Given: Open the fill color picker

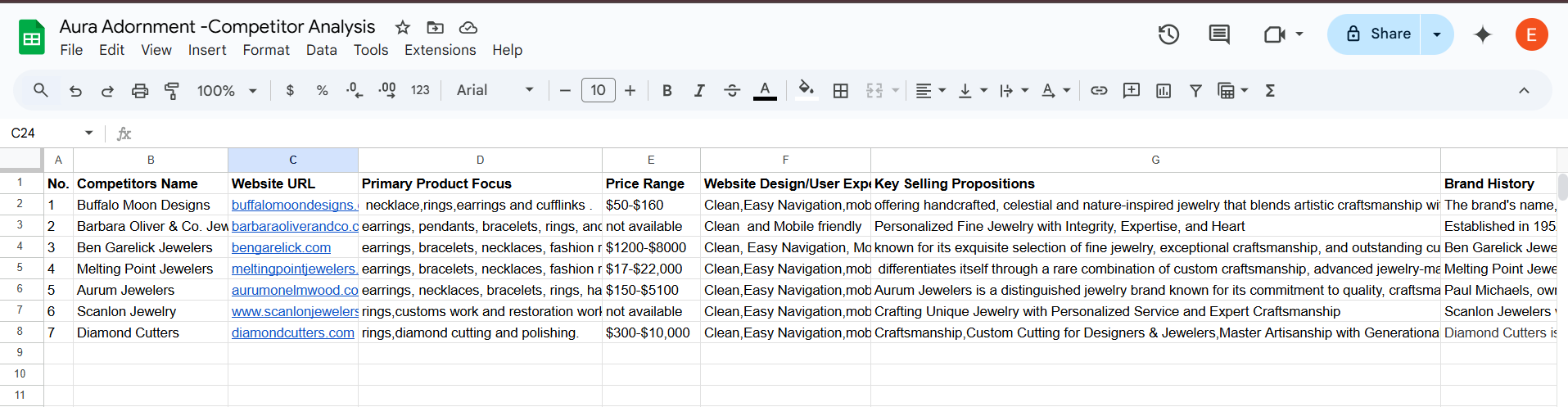Looking at the screenshot, I should click(806, 91).
